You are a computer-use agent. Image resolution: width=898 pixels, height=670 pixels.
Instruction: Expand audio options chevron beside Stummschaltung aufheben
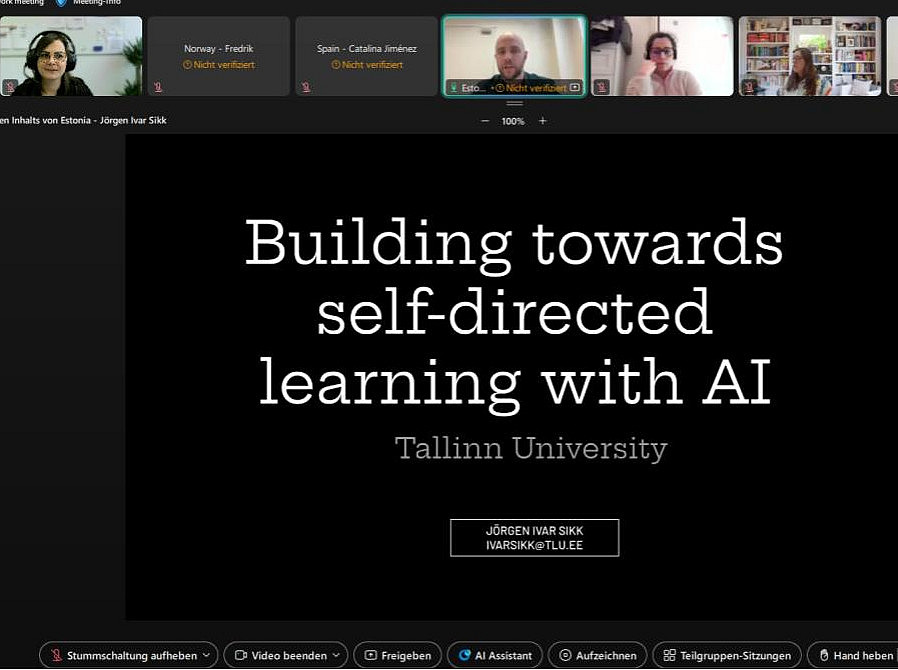coord(206,655)
